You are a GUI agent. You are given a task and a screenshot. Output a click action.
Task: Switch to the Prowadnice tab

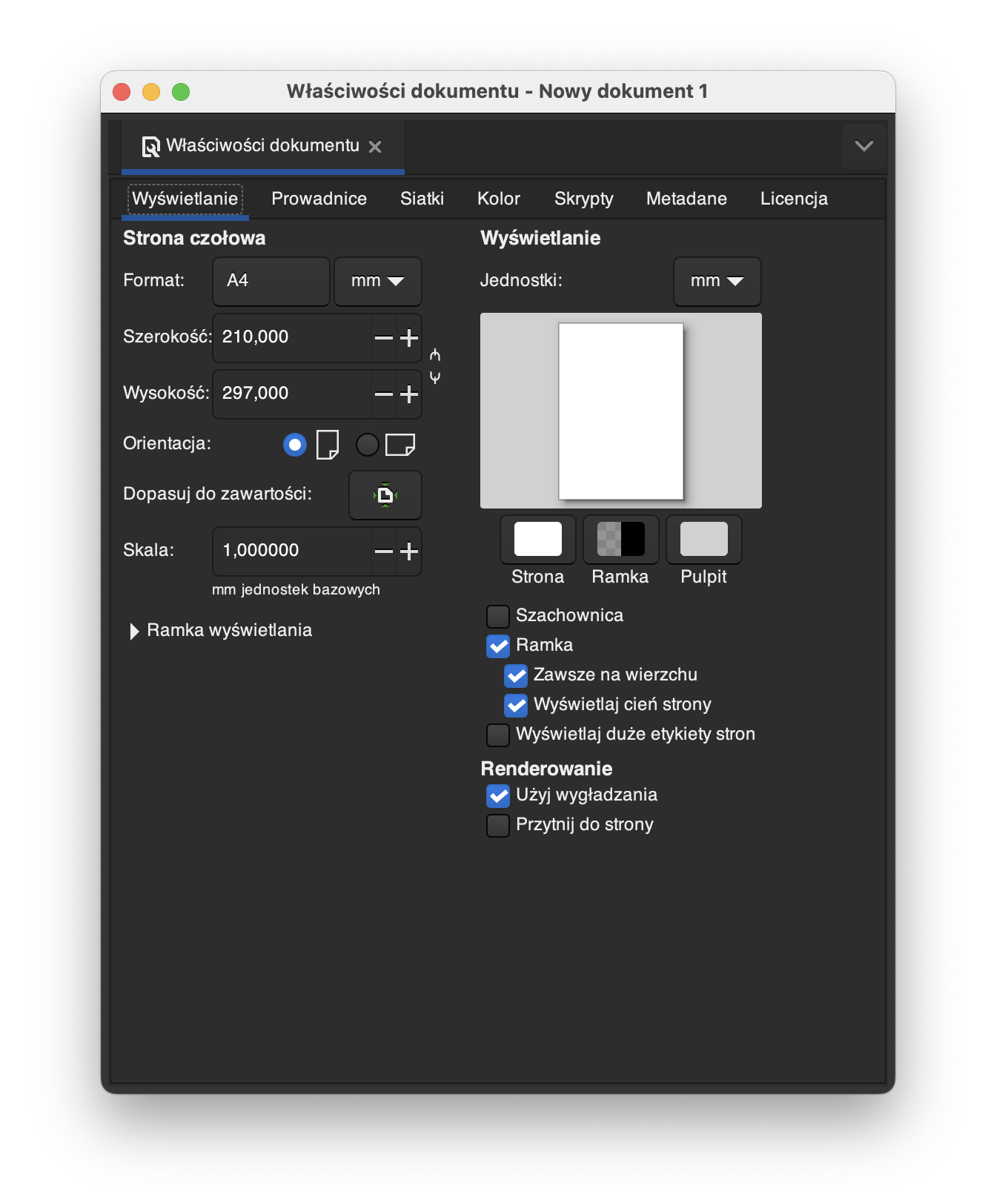tap(319, 199)
